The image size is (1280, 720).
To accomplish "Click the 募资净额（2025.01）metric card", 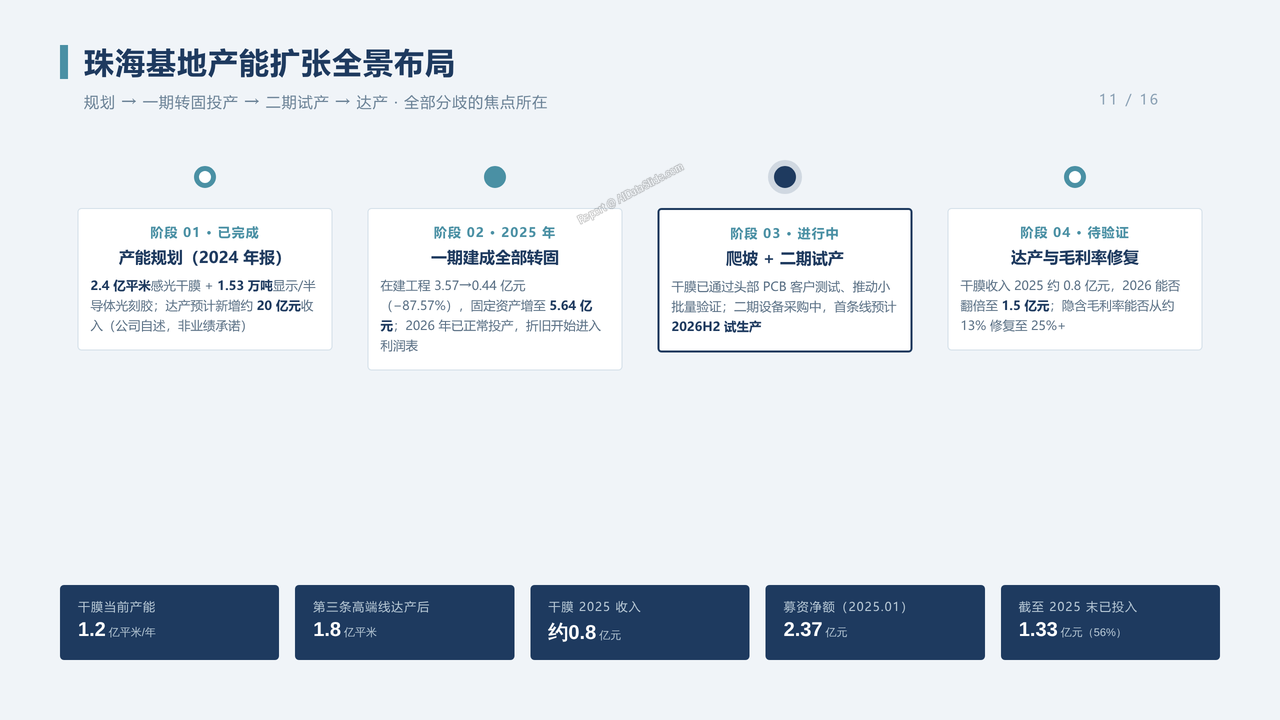I will (x=875, y=622).
